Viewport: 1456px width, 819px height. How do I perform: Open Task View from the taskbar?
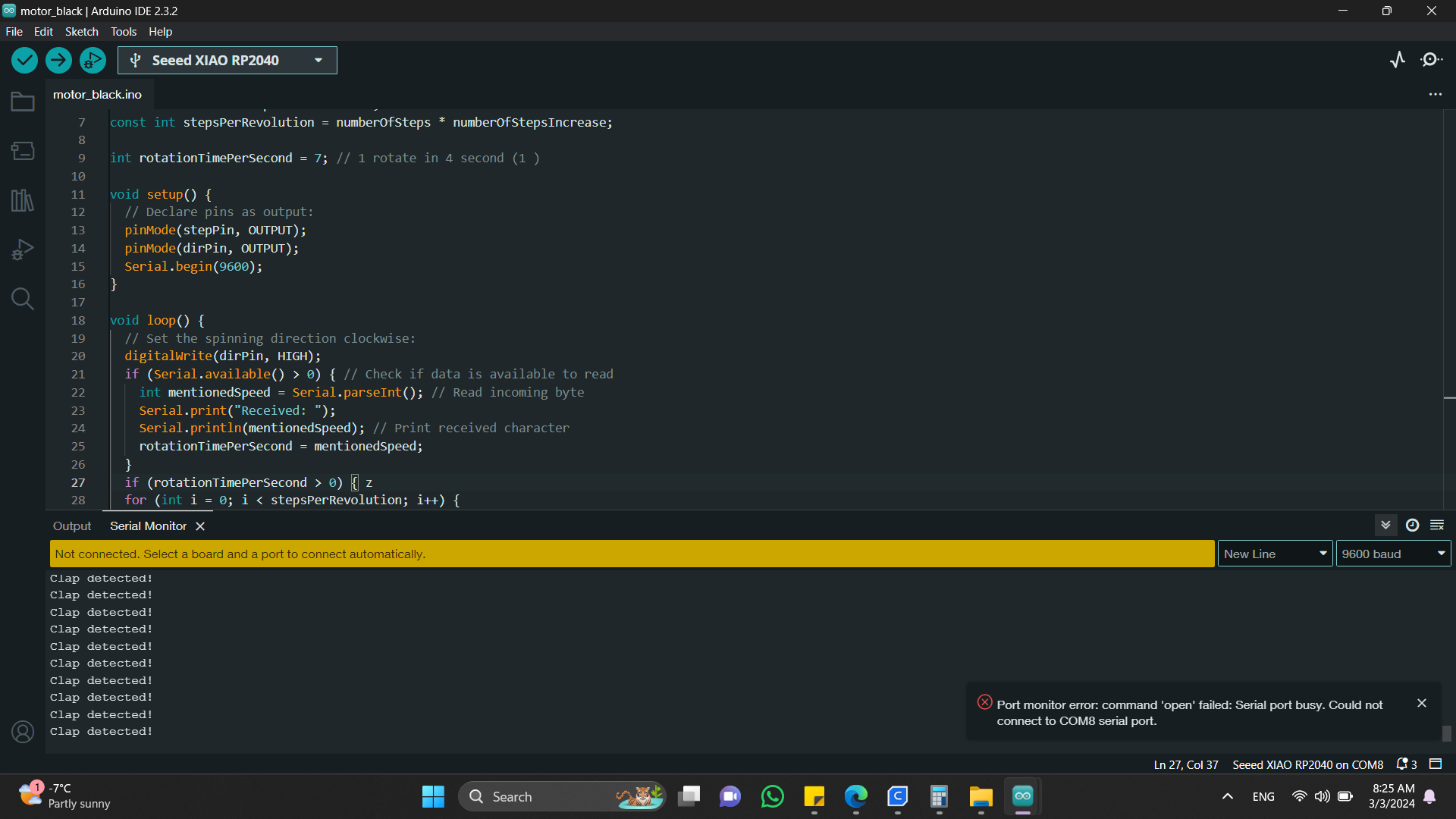pos(689,796)
